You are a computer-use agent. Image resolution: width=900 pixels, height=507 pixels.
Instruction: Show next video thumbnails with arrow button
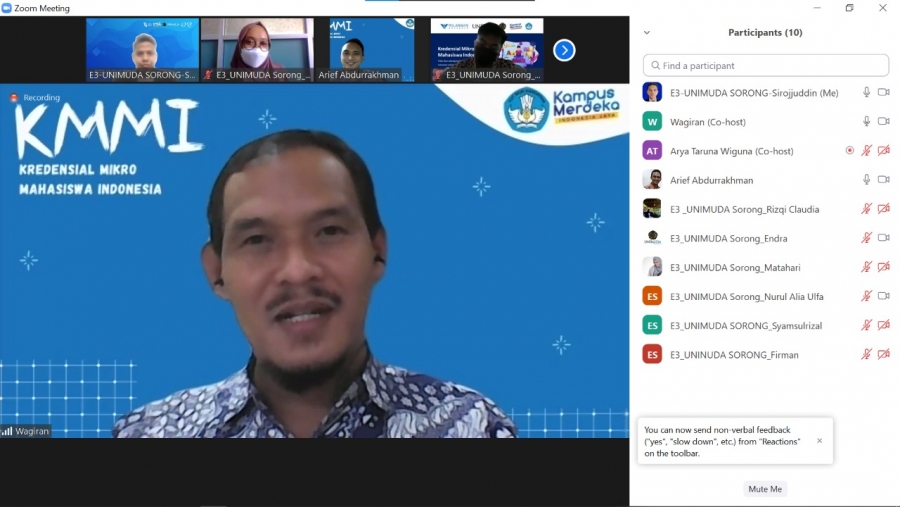[564, 51]
